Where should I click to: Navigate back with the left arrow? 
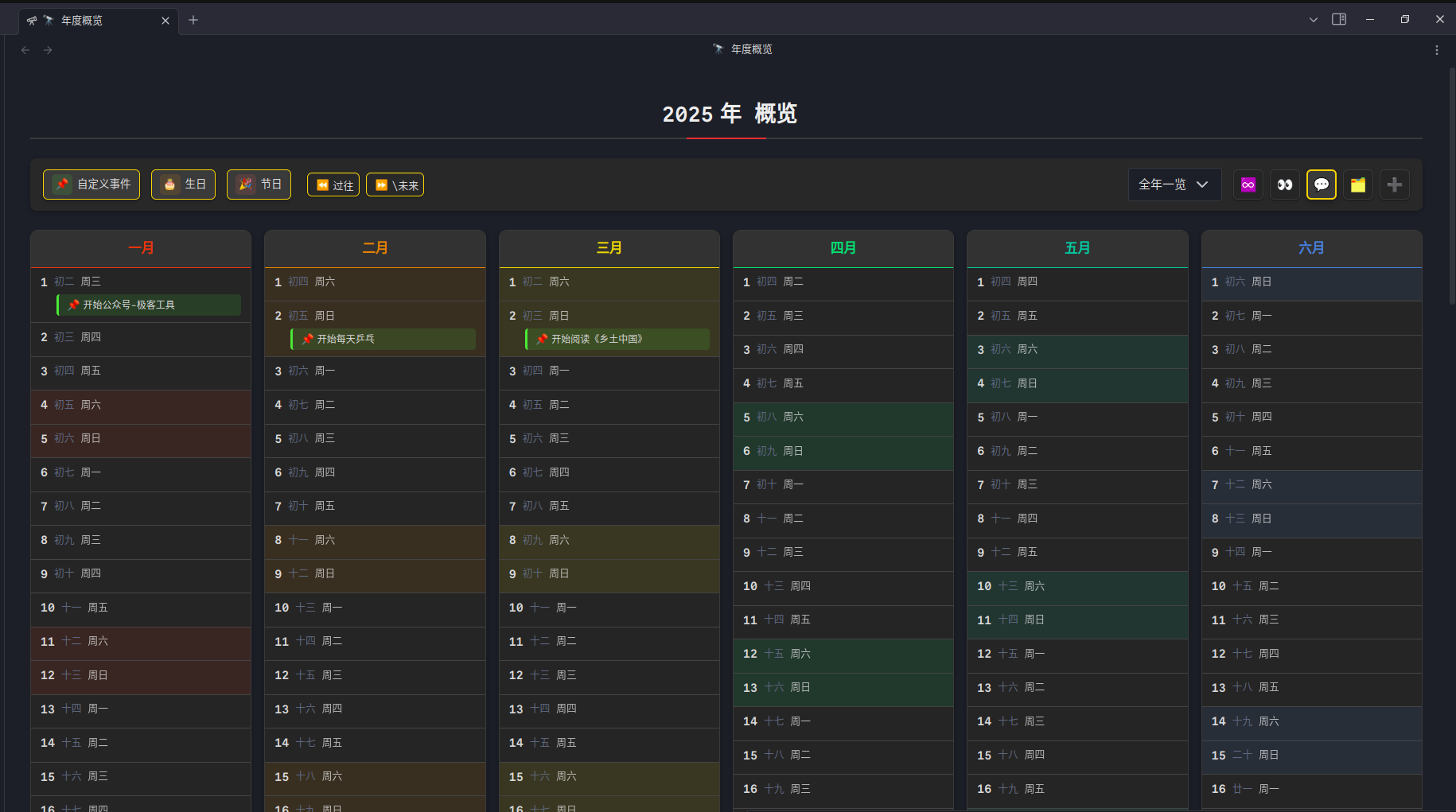25,50
